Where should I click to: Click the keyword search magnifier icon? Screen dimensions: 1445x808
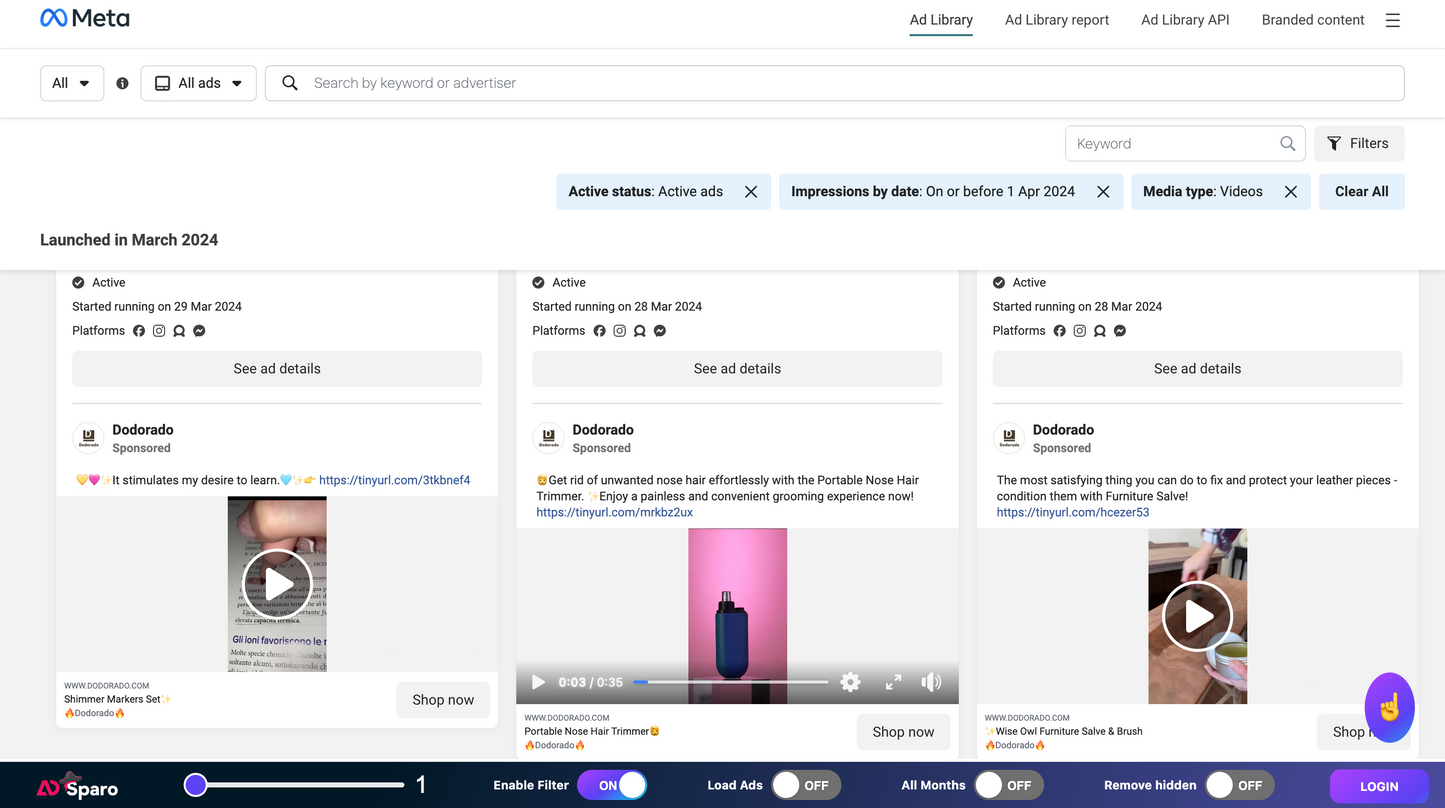(1288, 144)
